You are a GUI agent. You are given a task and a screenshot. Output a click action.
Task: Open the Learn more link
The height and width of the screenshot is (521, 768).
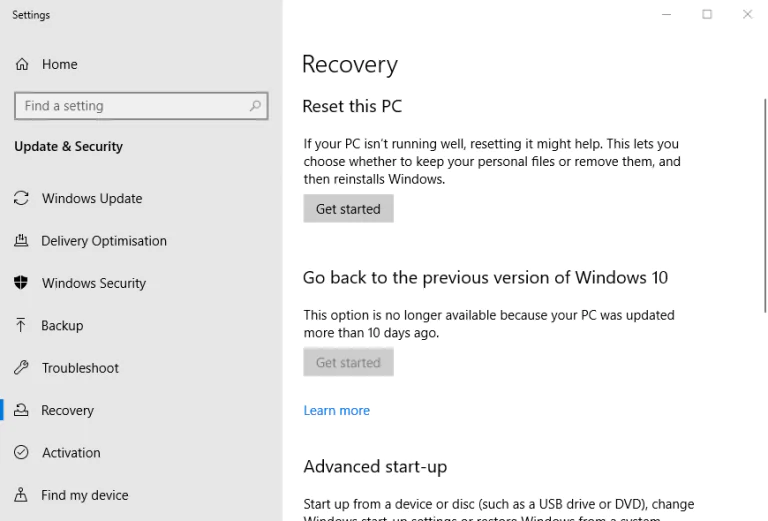[337, 411]
